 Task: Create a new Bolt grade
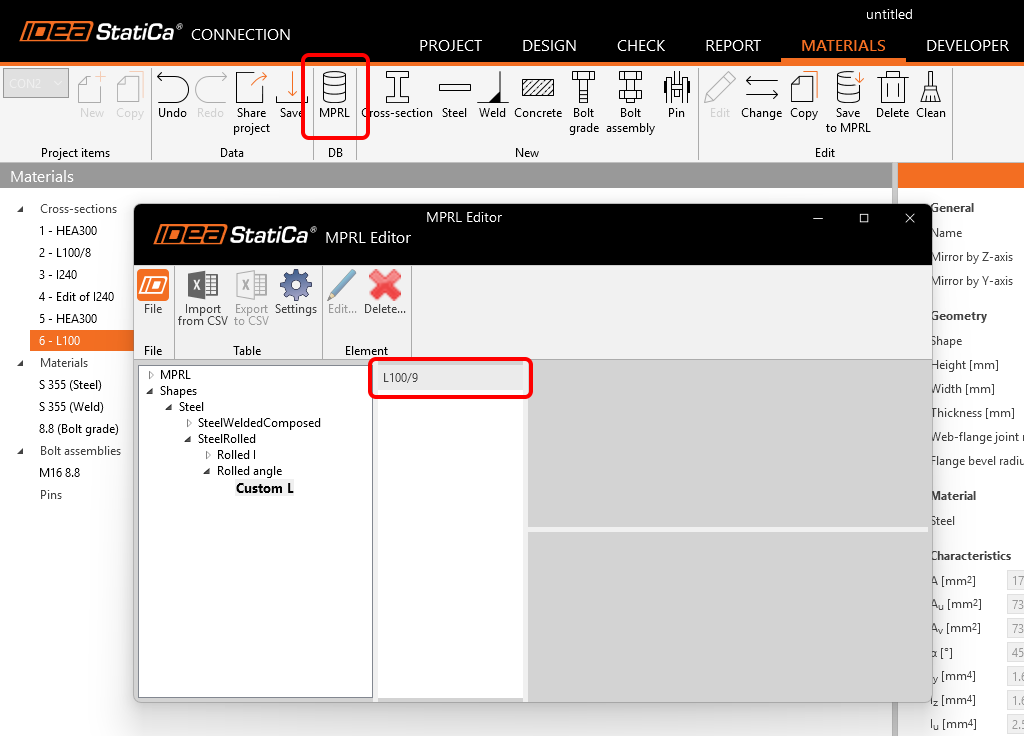click(583, 96)
